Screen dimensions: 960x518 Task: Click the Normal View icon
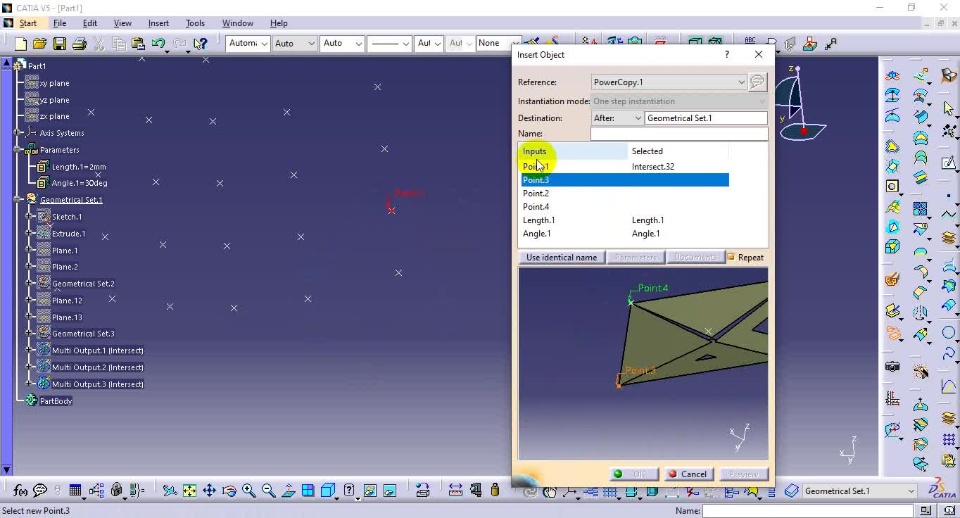288,490
